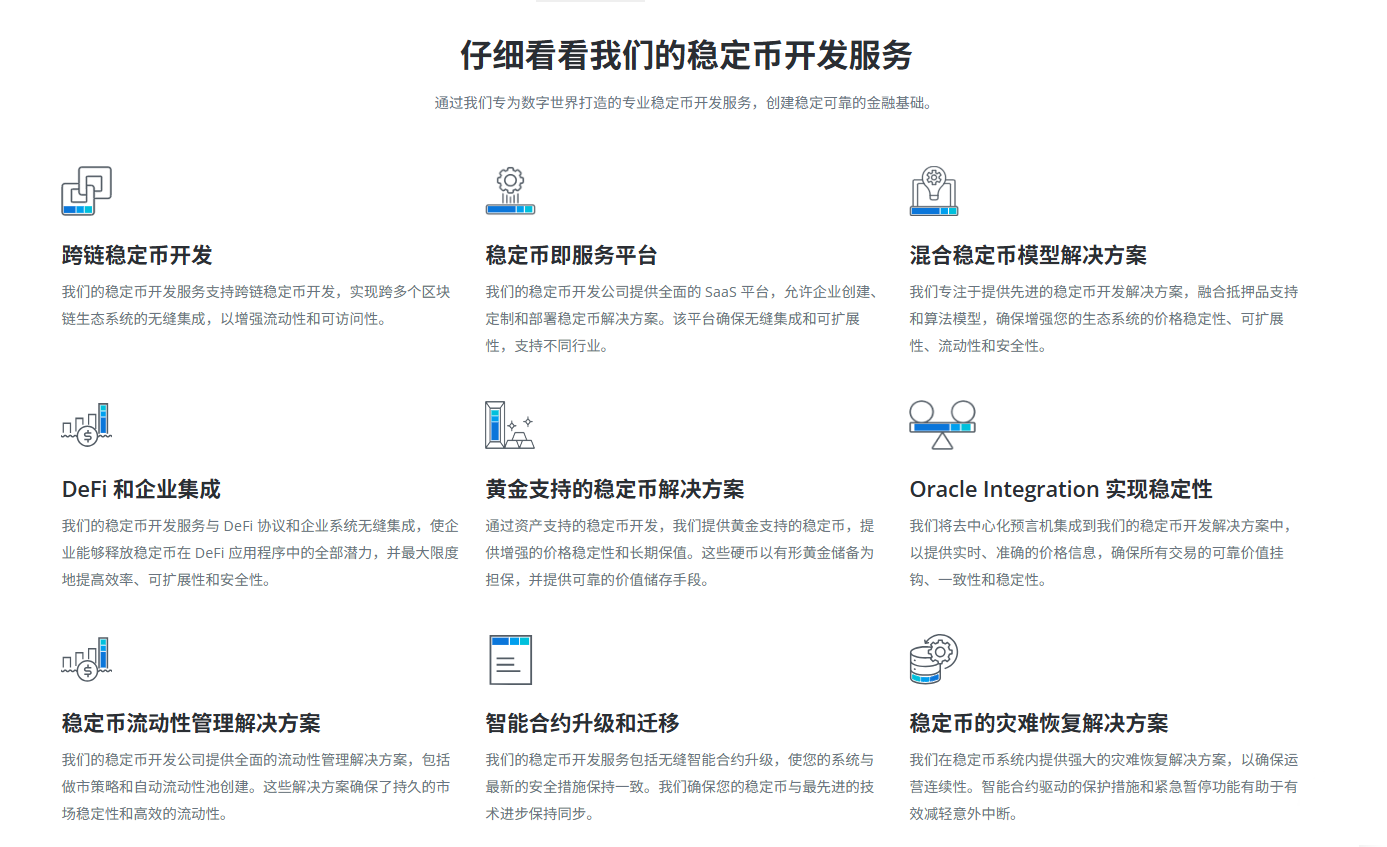Select the 黄金支持的稳定币解决方案 heading
This screenshot has width=1387, height=847.
[615, 489]
